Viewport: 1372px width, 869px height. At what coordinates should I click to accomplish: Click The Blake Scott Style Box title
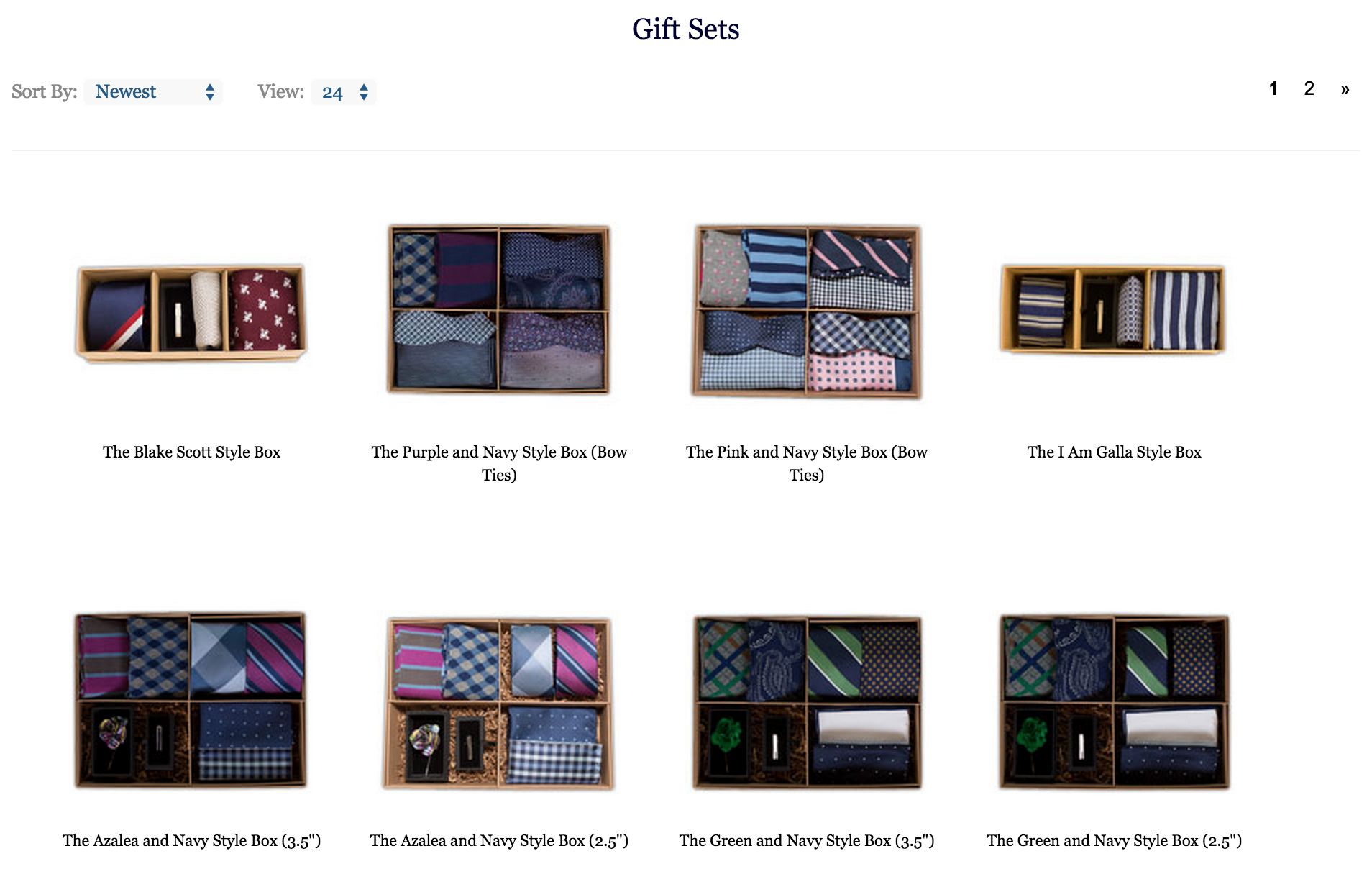191,452
